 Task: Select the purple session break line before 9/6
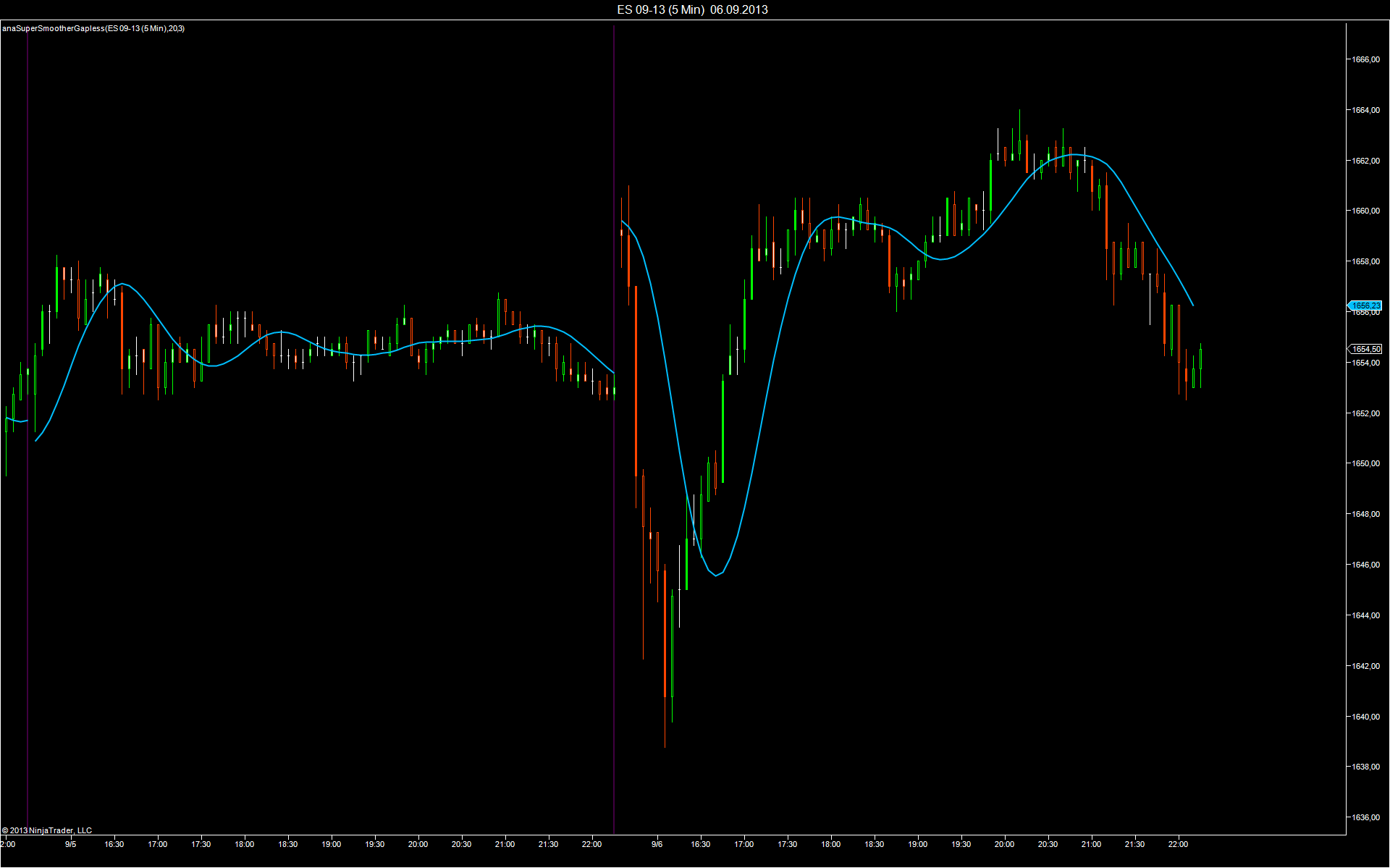pyautogui.click(x=614, y=427)
